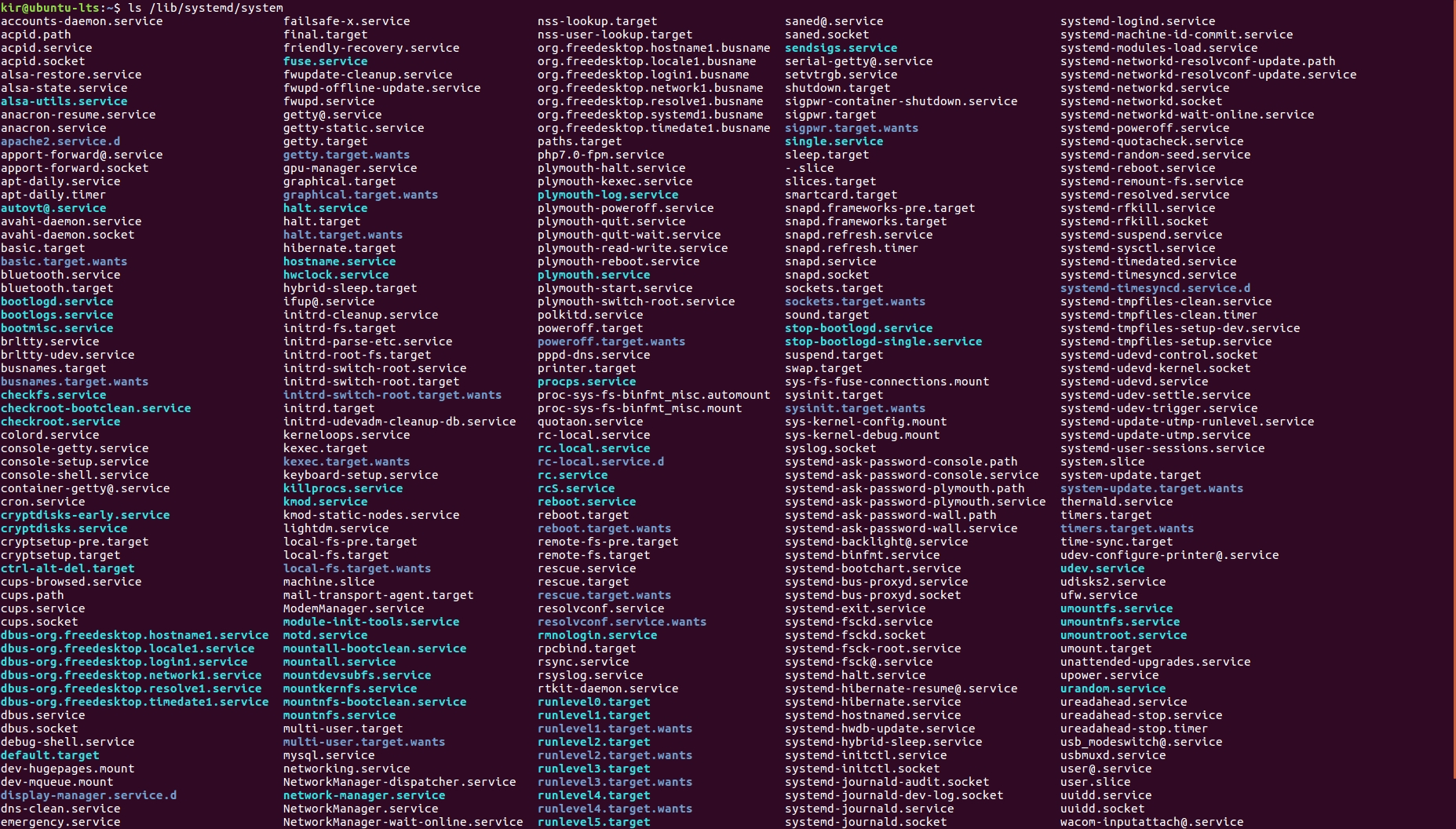Select the procps.service symlink
Screen dimensions: 1456x829
[587, 382]
